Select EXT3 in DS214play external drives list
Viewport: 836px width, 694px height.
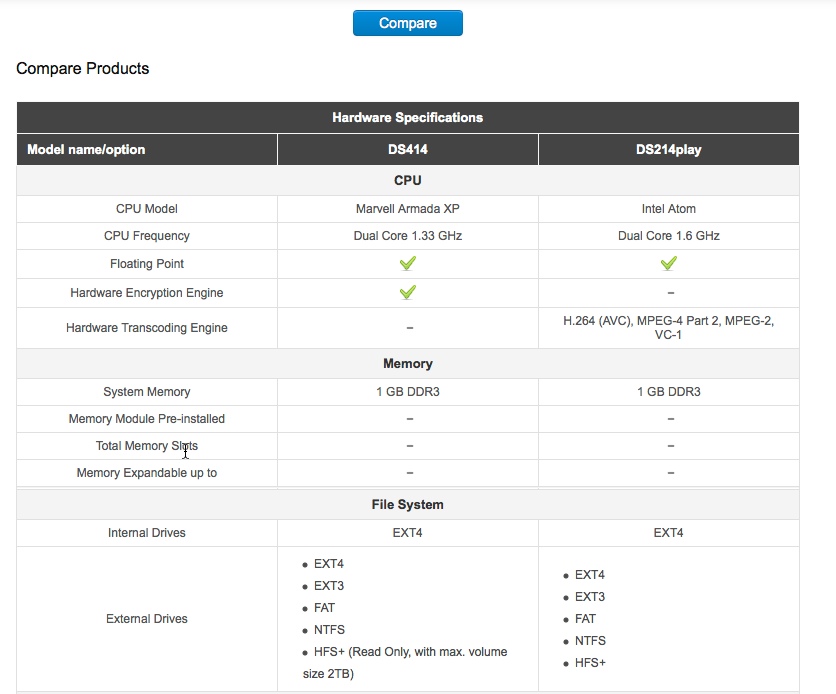click(x=590, y=596)
